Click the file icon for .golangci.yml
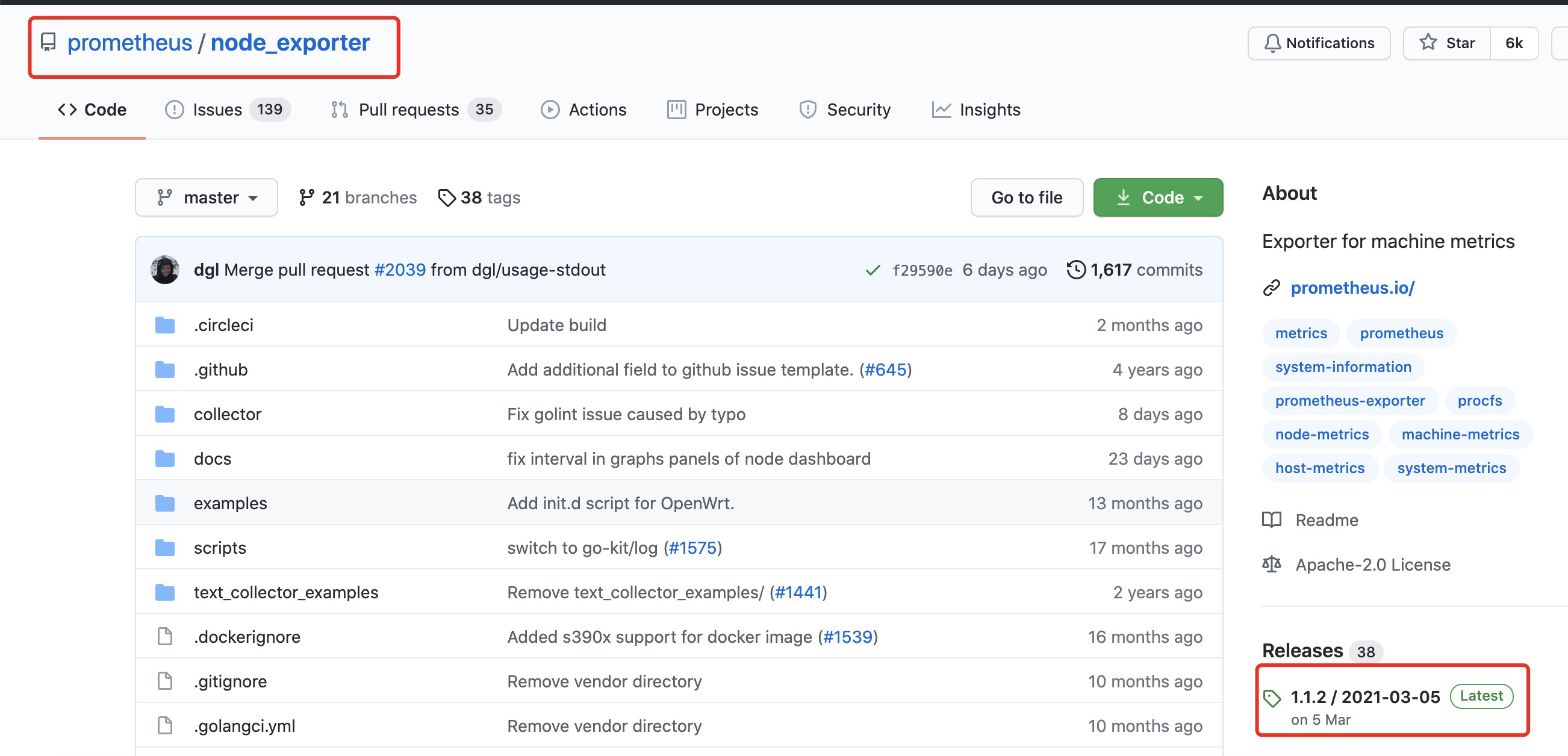The height and width of the screenshot is (756, 1568). 165,725
